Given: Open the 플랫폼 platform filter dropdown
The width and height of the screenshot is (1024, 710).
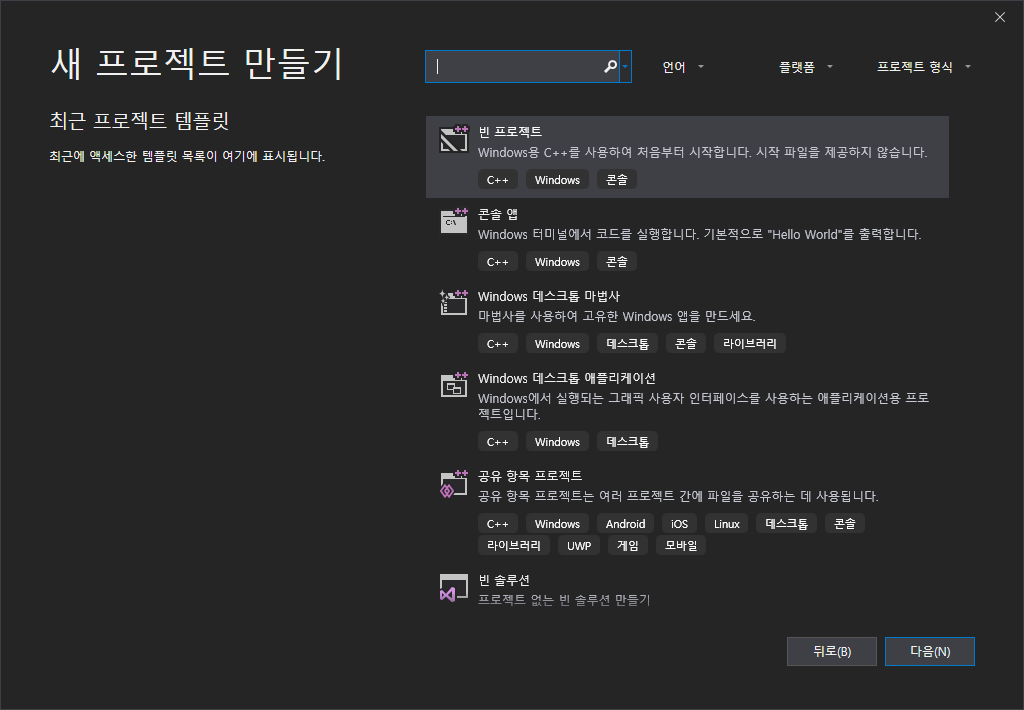Looking at the screenshot, I should coord(806,67).
